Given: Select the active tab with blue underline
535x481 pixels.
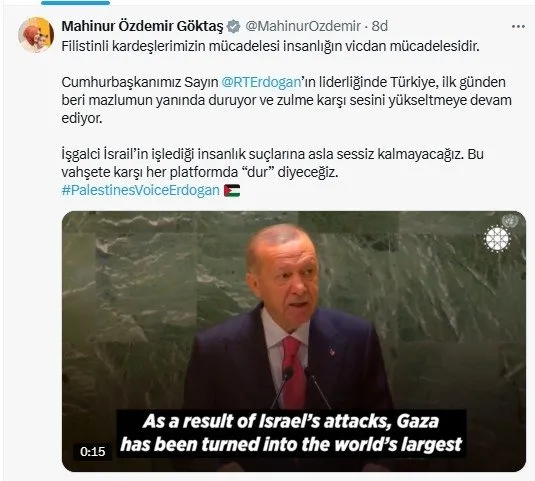Looking at the screenshot, I should pyautogui.click(x=75, y=3).
